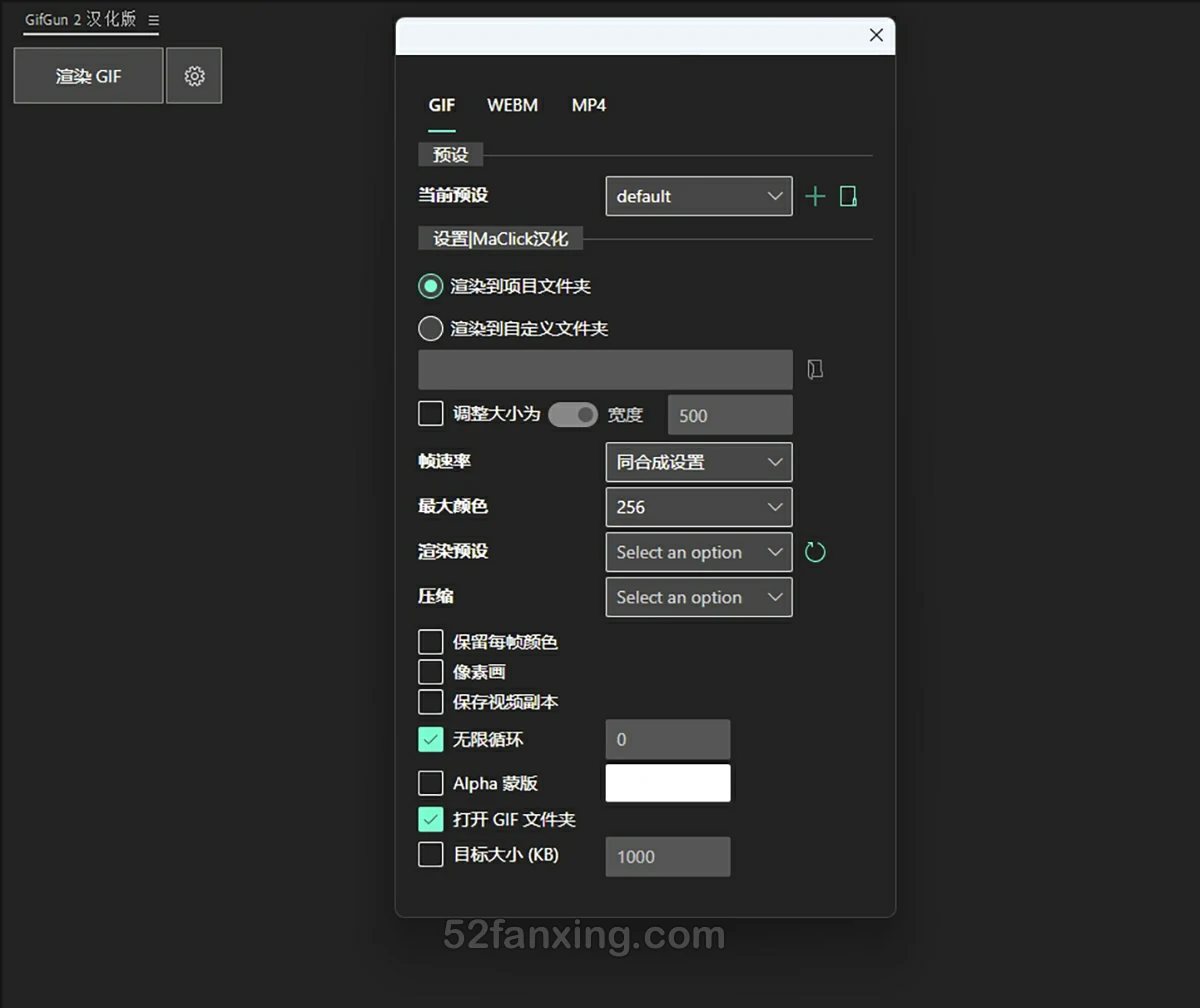Select 渲染到自定义文件夹 radio button
1200x1008 pixels.
430,328
